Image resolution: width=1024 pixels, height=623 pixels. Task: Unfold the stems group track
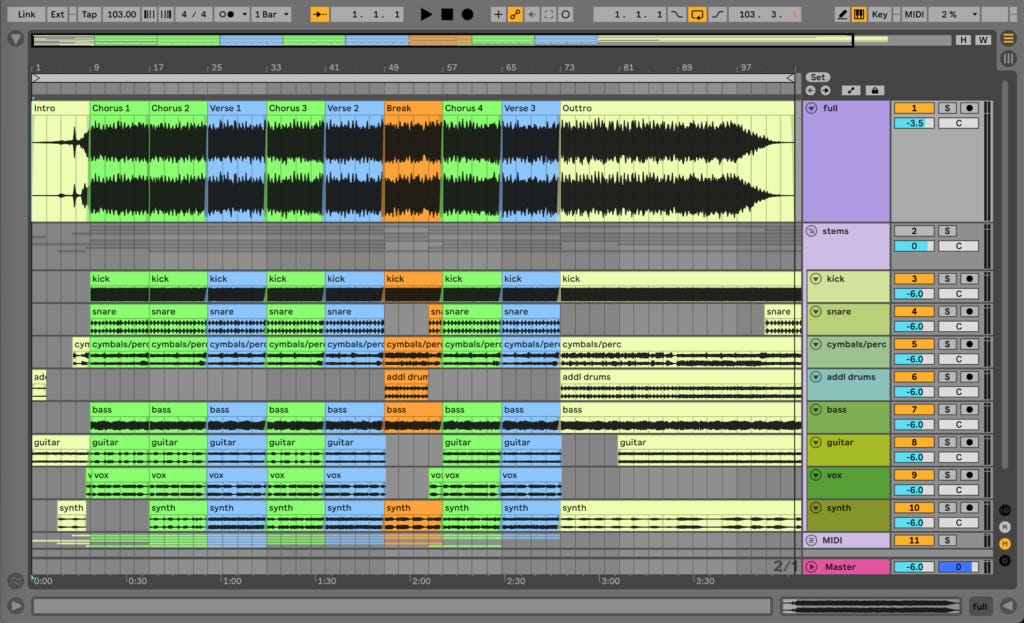(x=811, y=231)
